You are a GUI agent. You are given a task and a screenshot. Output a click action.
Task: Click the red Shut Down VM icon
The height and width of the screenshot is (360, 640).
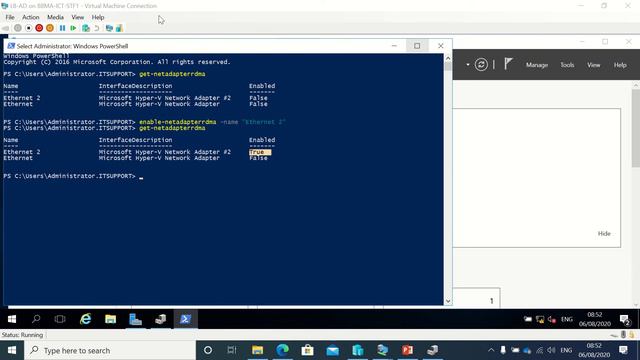39,28
